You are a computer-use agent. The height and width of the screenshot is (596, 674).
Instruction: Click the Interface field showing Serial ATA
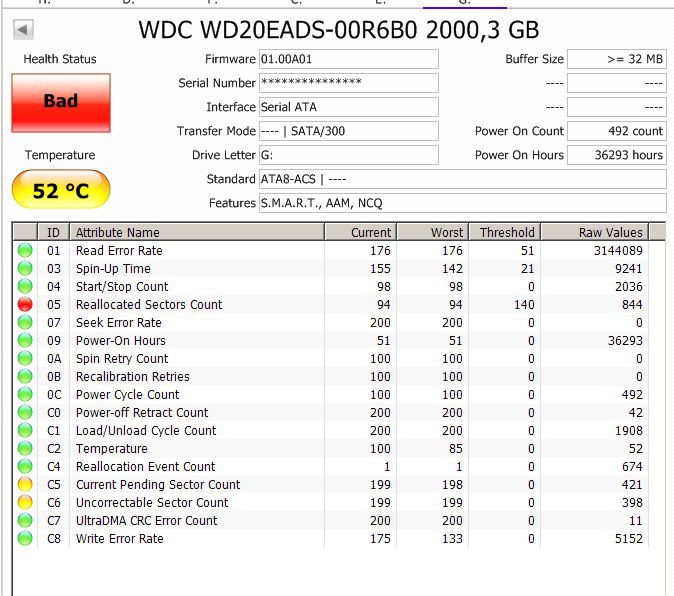point(349,107)
